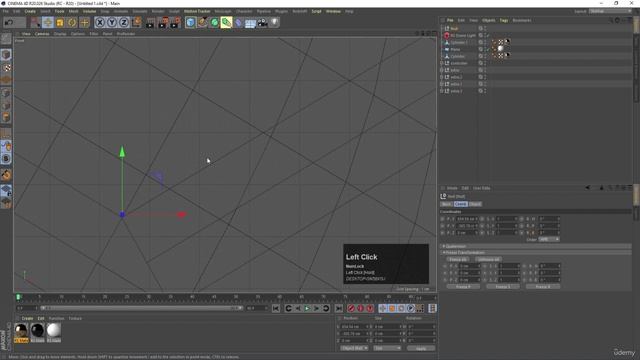The width and height of the screenshot is (640, 360).
Task: Expand the controller object tree
Action: (442, 63)
